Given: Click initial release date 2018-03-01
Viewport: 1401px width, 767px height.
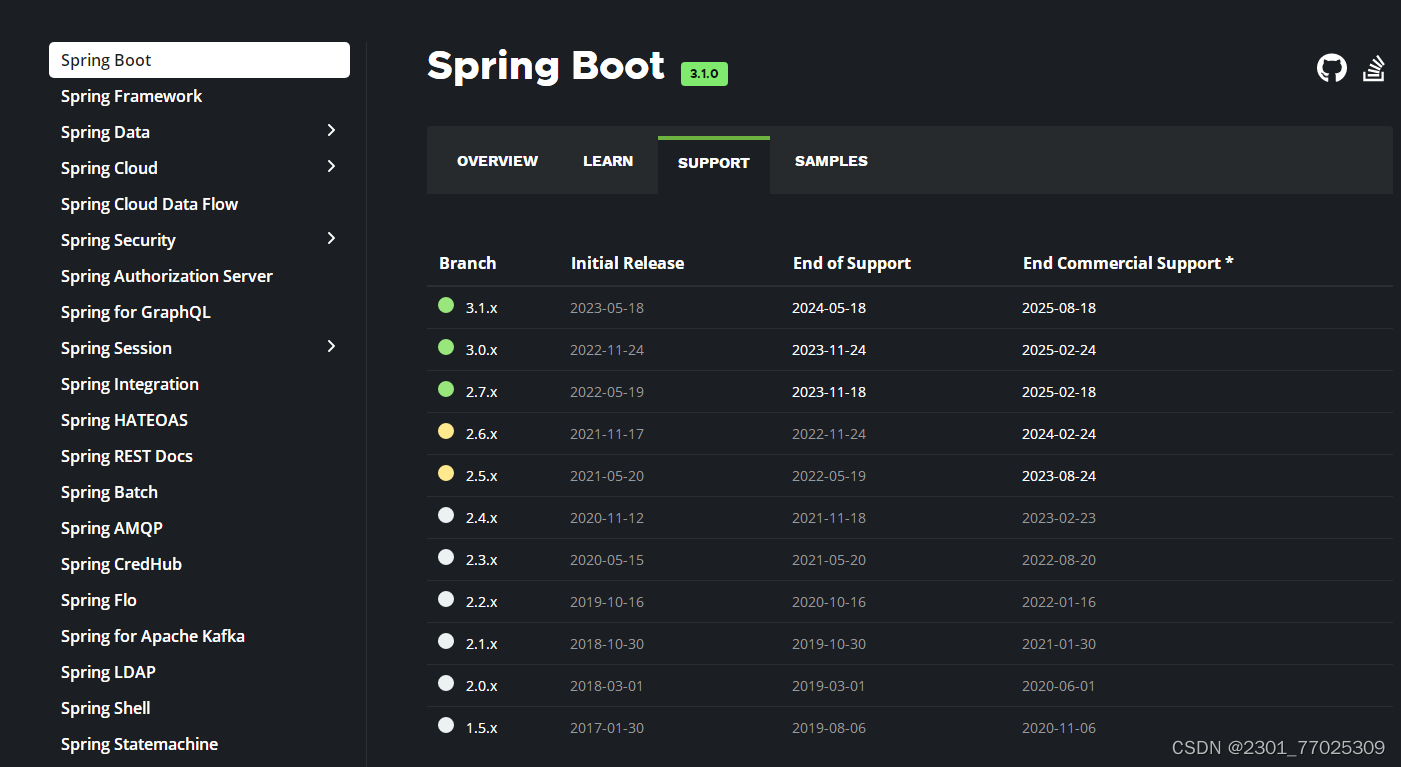Looking at the screenshot, I should click(x=607, y=686).
